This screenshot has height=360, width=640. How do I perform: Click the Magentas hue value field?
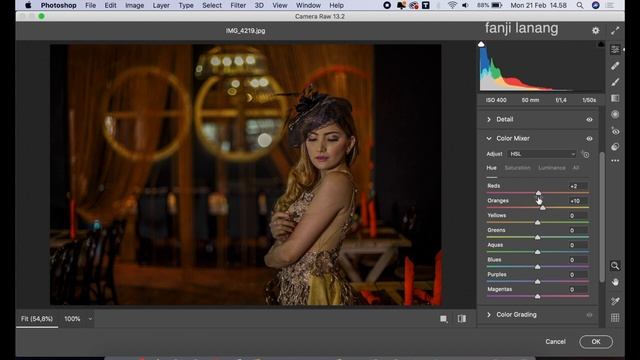(577, 289)
